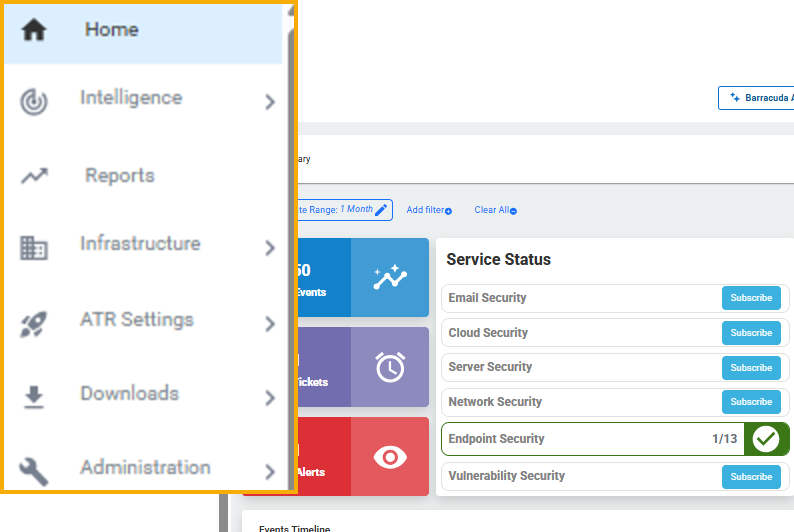794x532 pixels.
Task: Expand the Intelligence submenu chevron
Action: [x=270, y=101]
